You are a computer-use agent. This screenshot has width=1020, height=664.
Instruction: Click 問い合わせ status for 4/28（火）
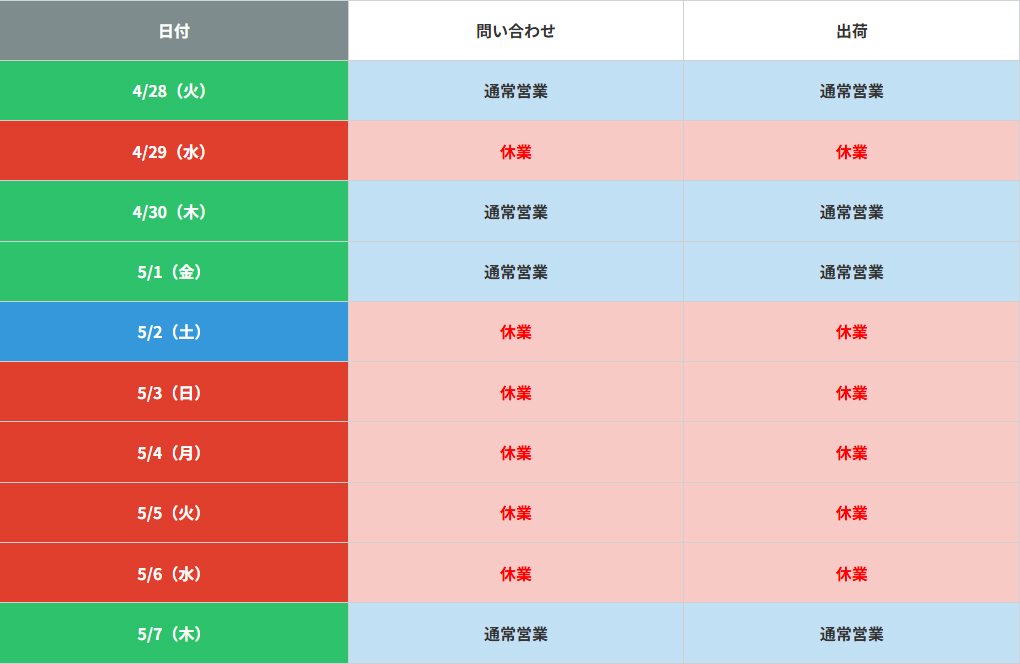(516, 91)
